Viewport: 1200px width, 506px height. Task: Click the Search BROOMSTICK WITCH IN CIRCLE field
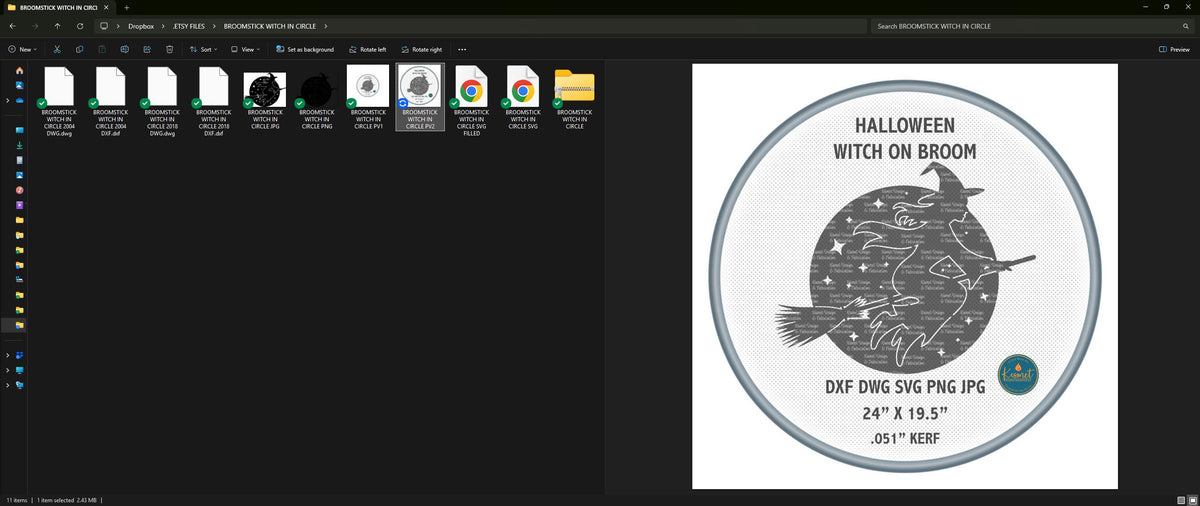1032,26
